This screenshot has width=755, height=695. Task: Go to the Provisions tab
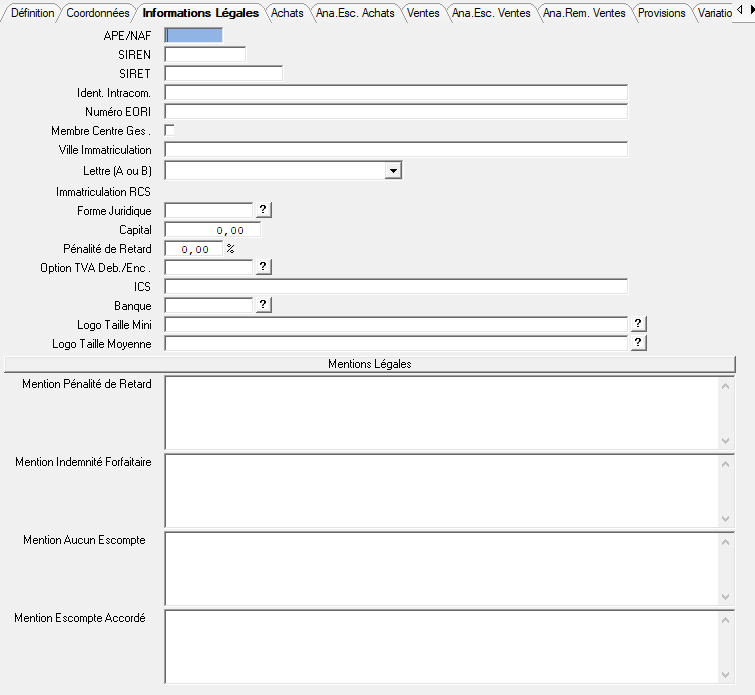coord(661,13)
